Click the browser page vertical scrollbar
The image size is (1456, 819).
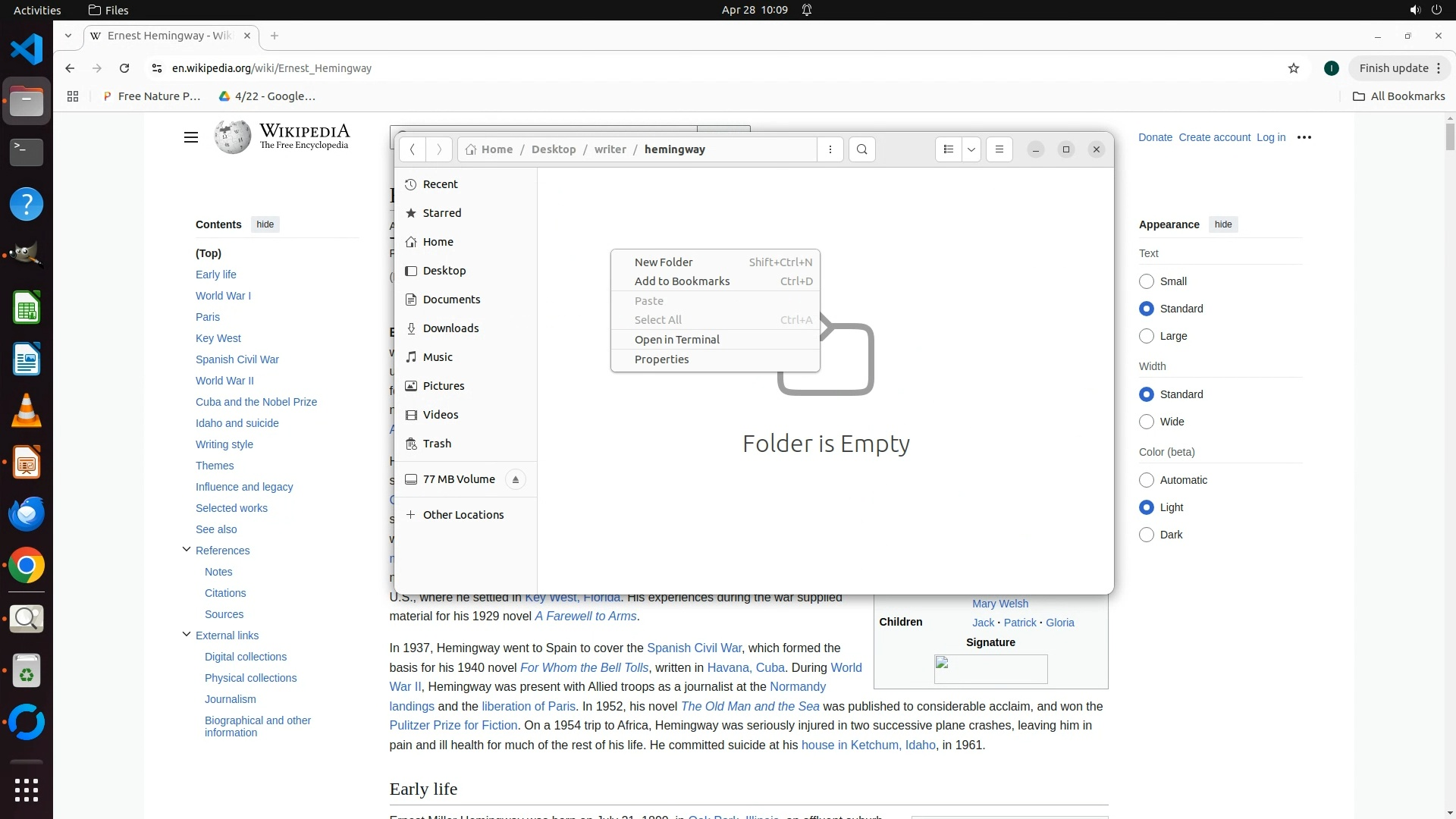tap(1450, 136)
